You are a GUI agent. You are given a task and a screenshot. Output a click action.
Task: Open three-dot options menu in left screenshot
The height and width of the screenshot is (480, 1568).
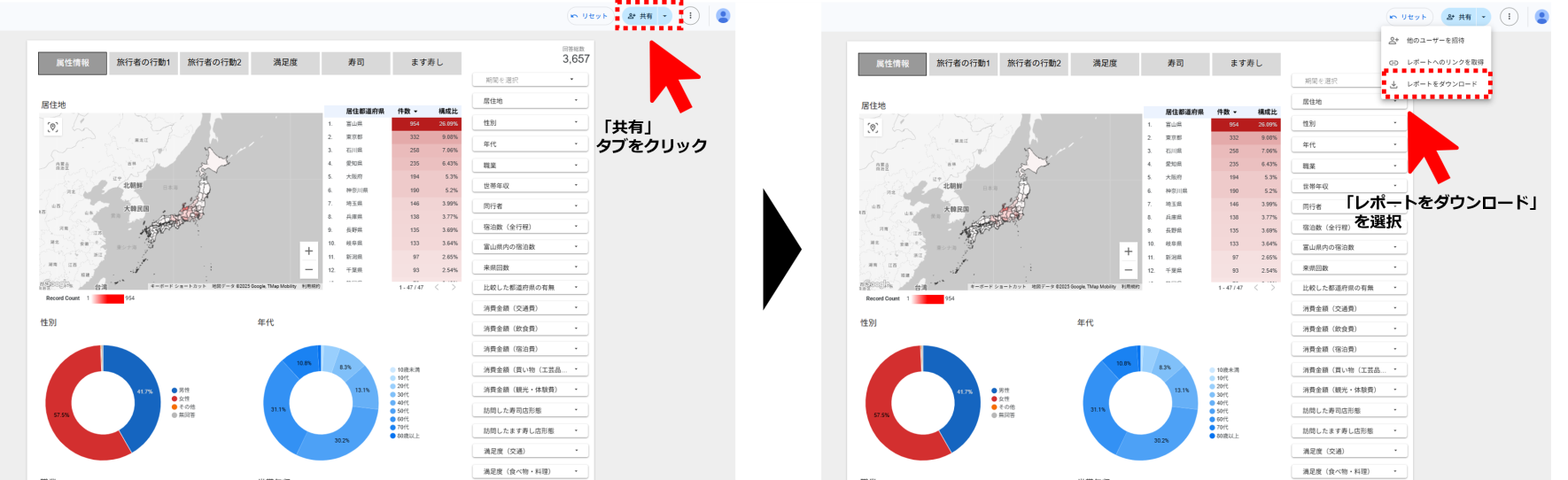(x=691, y=16)
